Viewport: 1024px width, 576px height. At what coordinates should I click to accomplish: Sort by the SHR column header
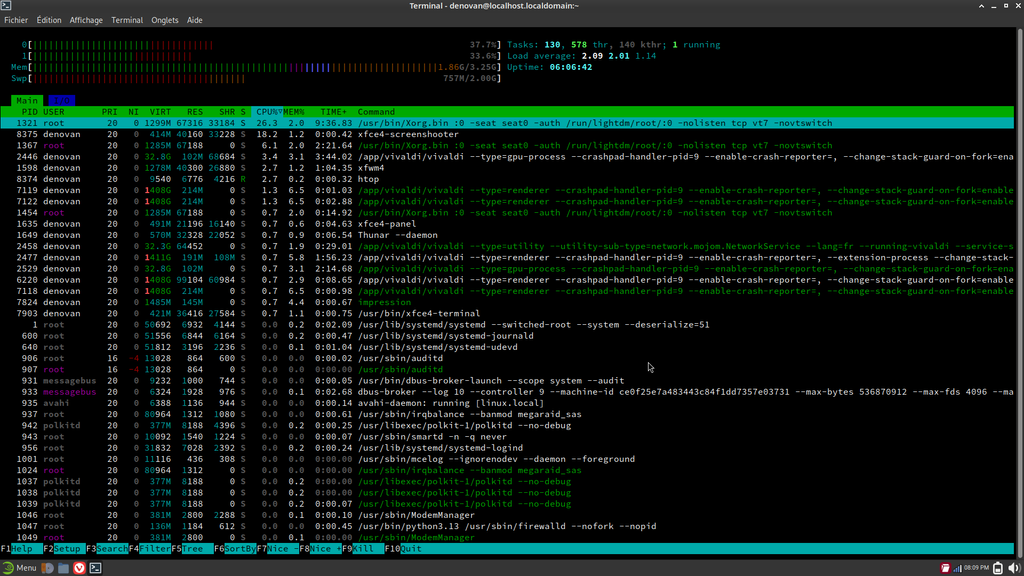(x=227, y=112)
